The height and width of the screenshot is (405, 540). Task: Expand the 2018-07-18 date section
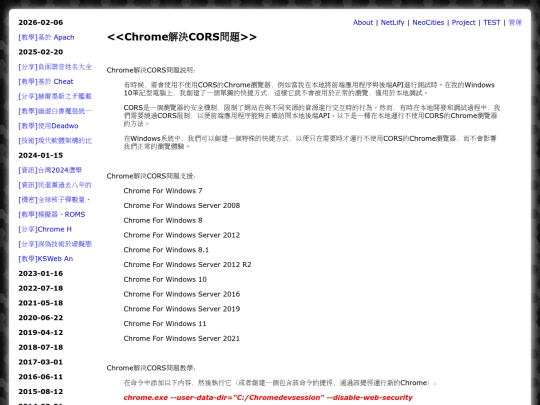pos(41,347)
